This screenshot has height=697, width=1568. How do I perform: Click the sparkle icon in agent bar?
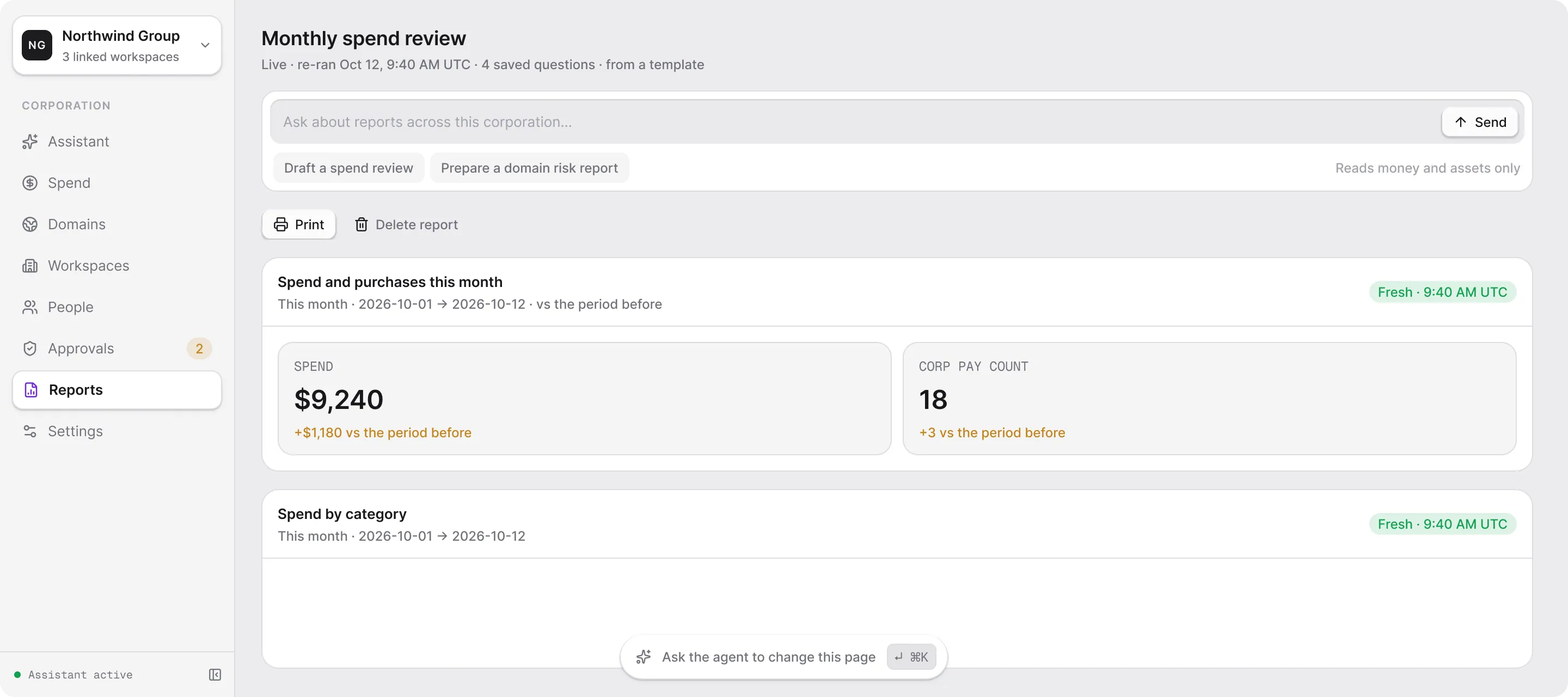[x=644, y=657]
